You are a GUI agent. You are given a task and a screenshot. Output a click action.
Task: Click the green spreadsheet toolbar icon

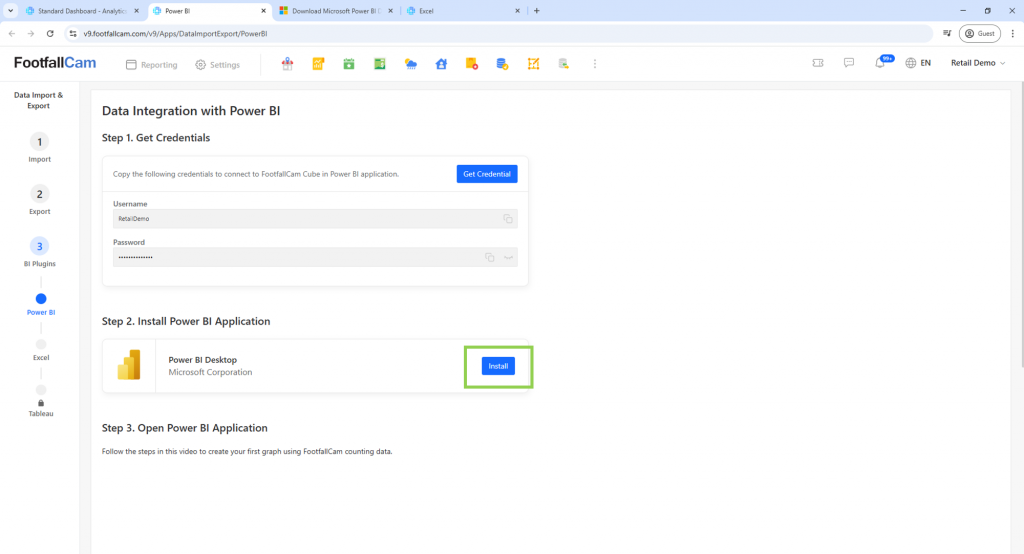click(379, 63)
